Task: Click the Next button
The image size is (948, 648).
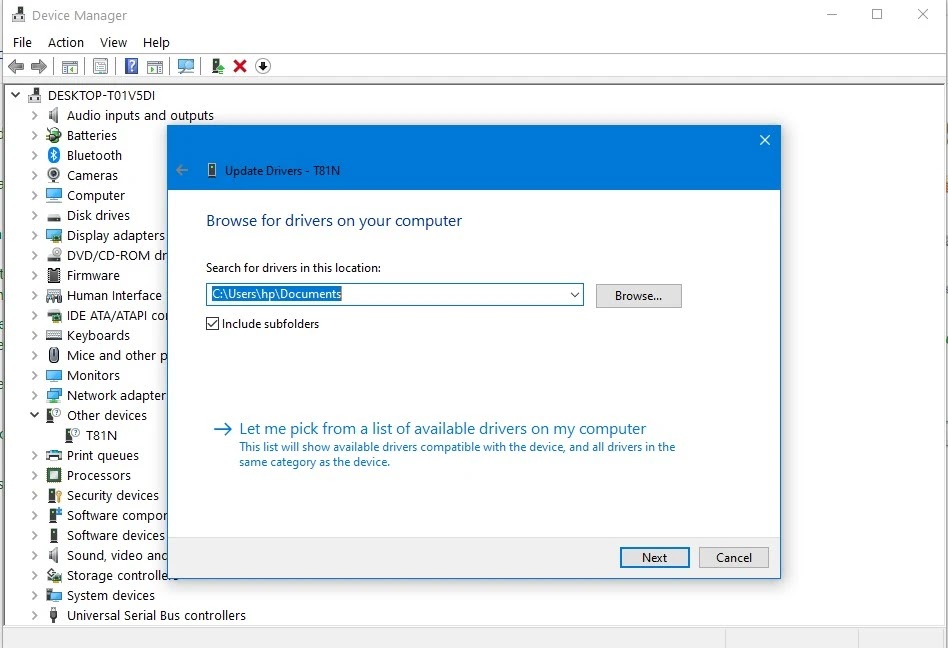Action: (655, 557)
